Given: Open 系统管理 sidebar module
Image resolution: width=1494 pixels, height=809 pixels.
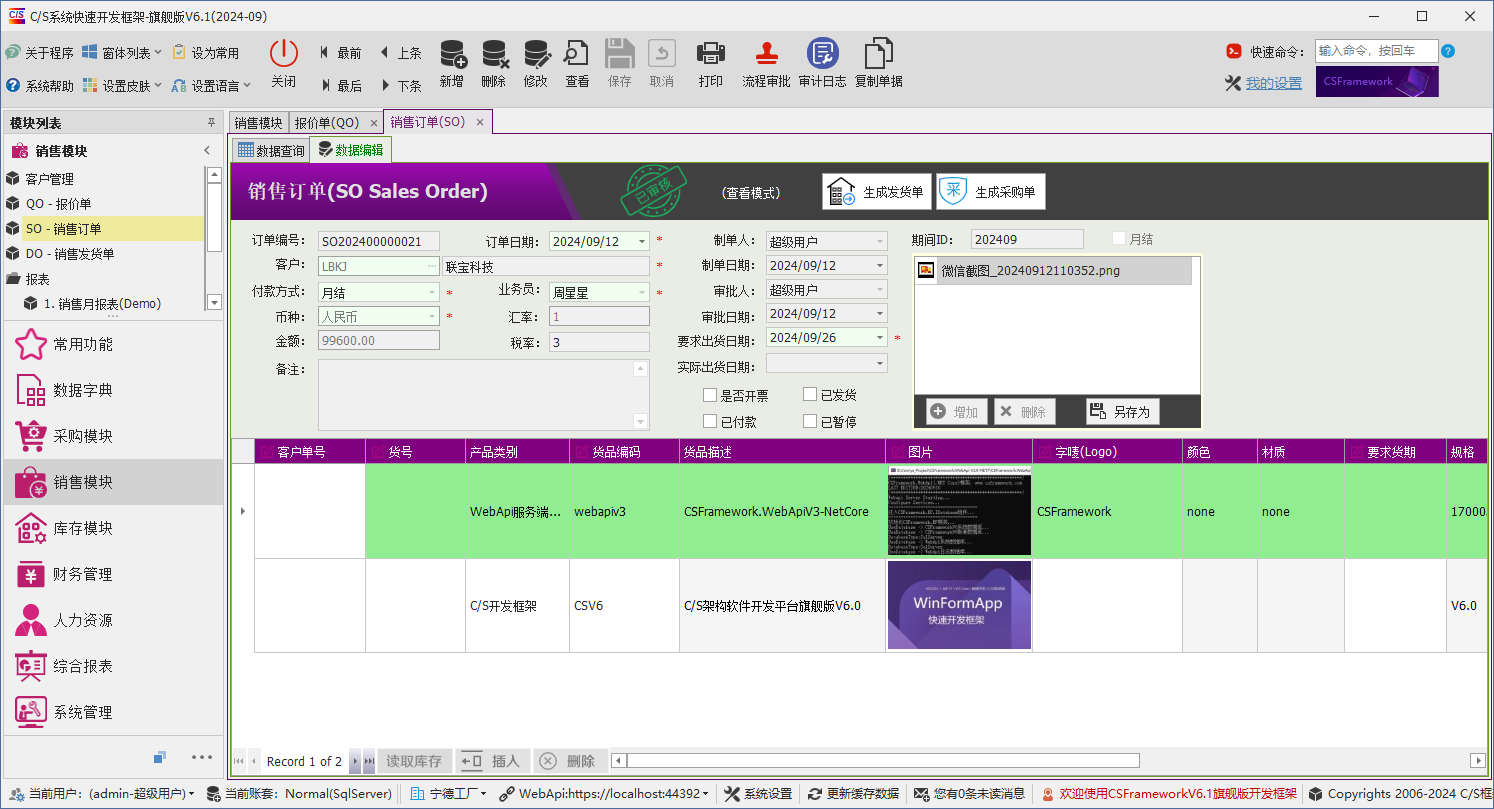Looking at the screenshot, I should (113, 712).
